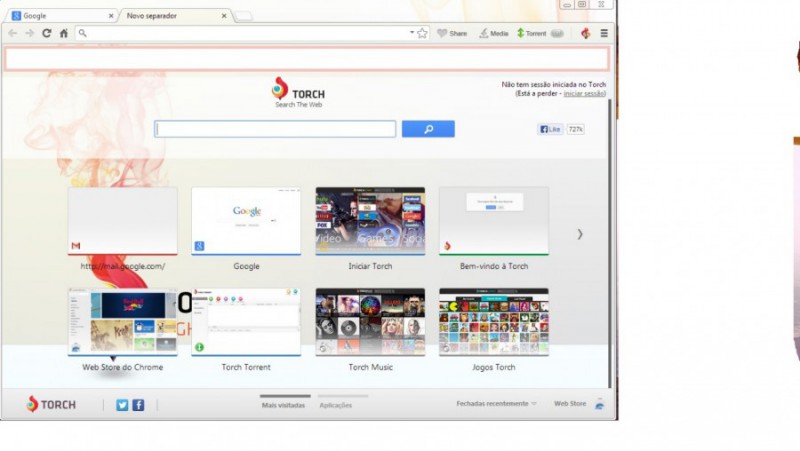Open the Torch menu hamburger icon

[x=604, y=33]
